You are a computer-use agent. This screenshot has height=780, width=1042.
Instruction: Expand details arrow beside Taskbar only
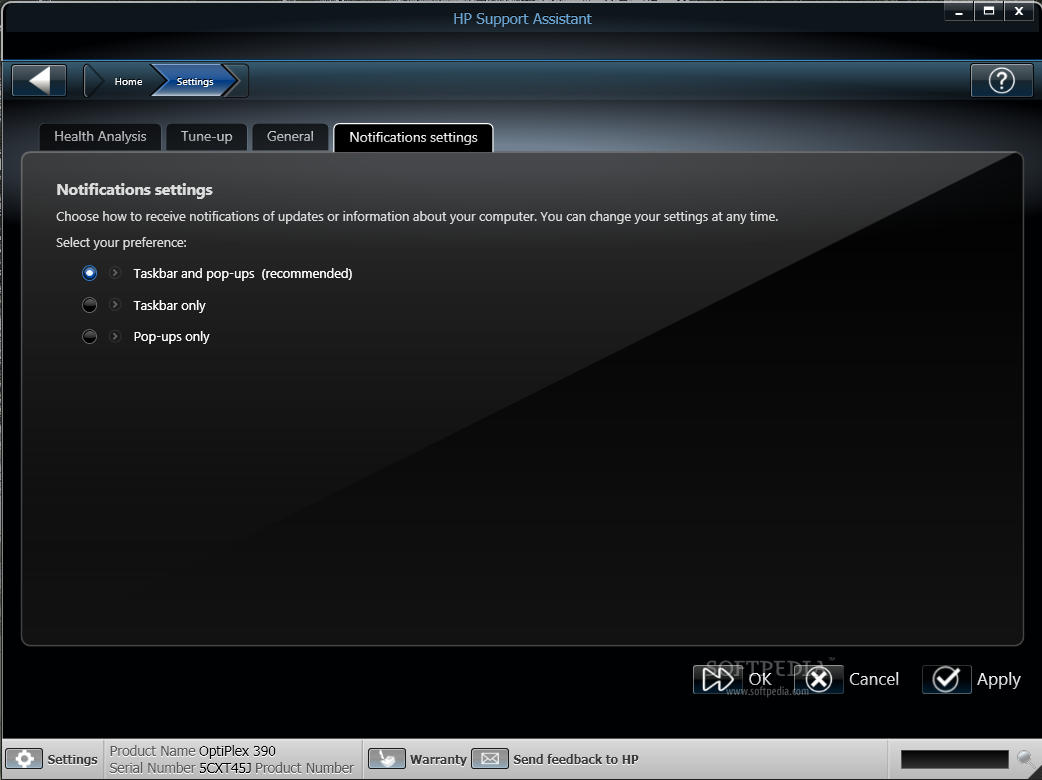[x=115, y=304]
